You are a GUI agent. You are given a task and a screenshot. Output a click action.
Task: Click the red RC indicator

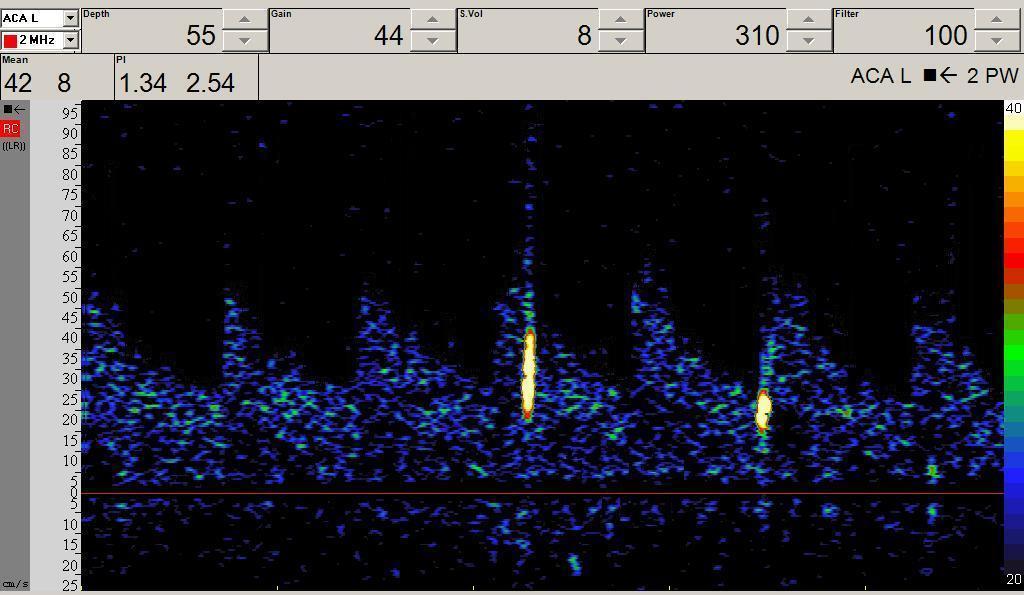(11, 129)
